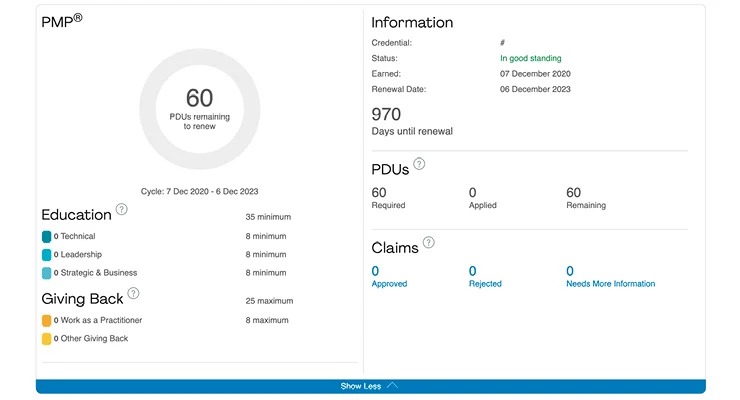This screenshot has width=740, height=400.
Task: Select the '0 Work as a Practitioner' text
Action: [x=98, y=320]
